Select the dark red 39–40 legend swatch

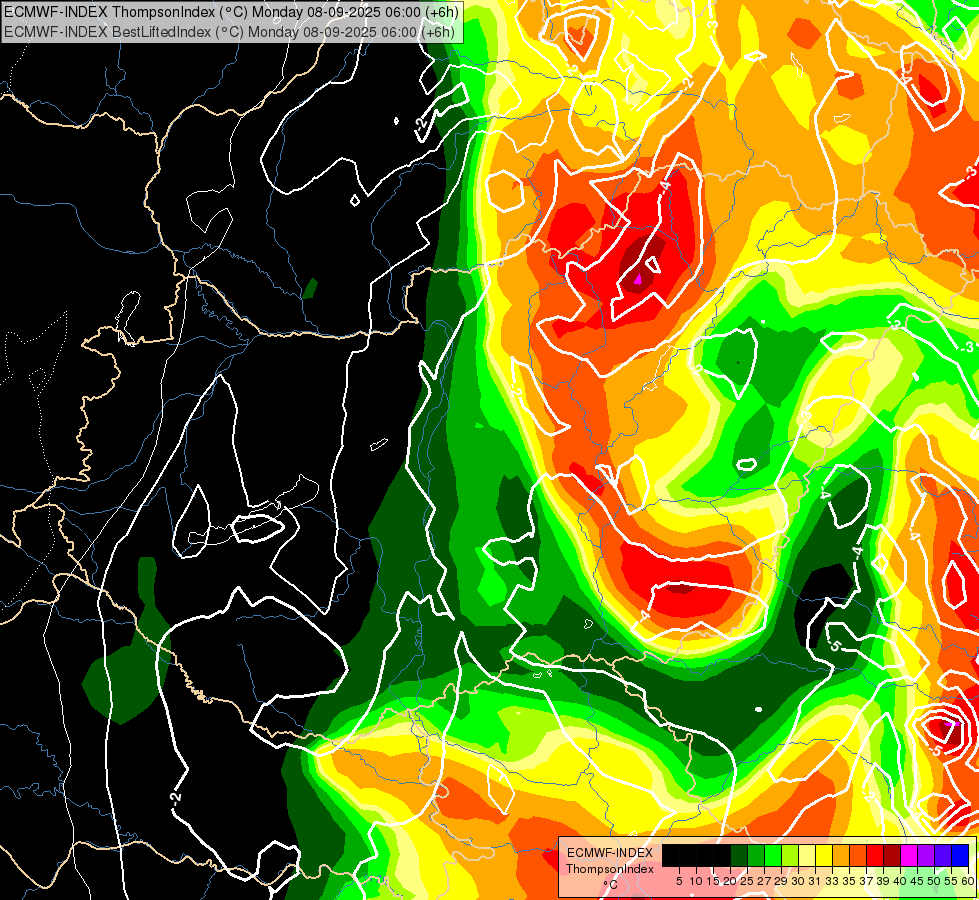point(892,855)
